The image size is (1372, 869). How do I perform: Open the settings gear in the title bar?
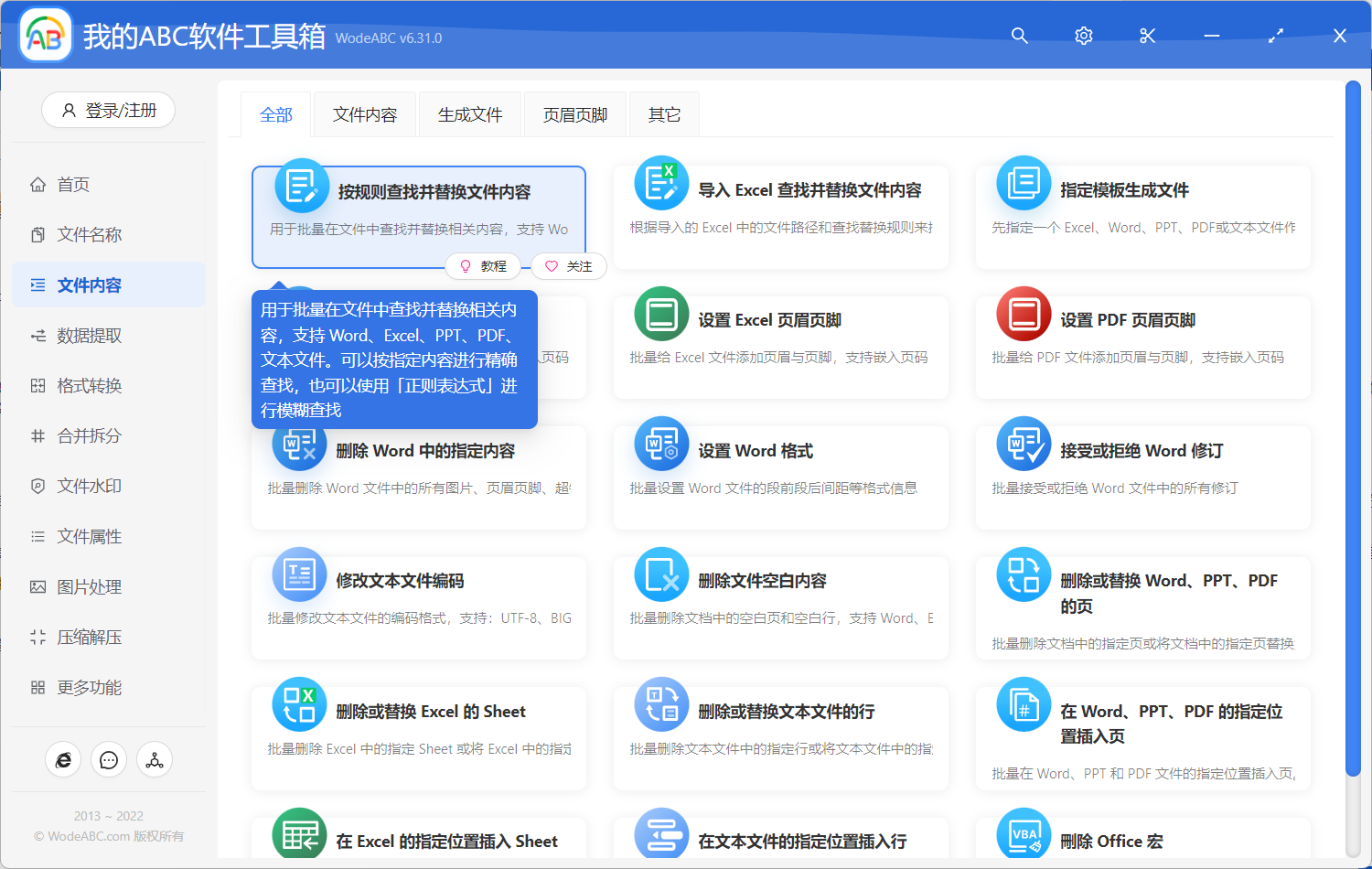click(x=1083, y=36)
